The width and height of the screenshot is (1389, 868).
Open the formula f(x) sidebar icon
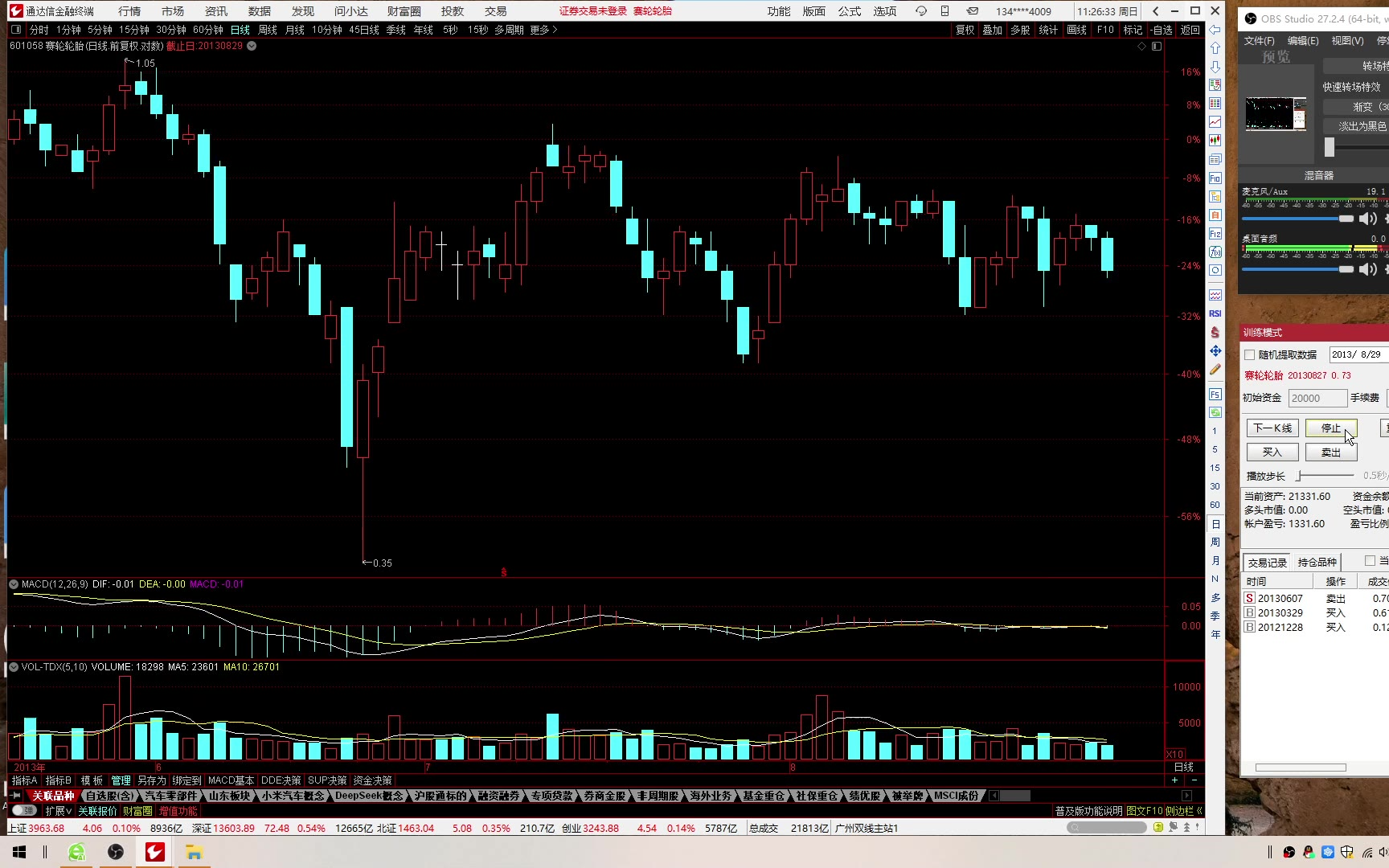coord(1215,252)
